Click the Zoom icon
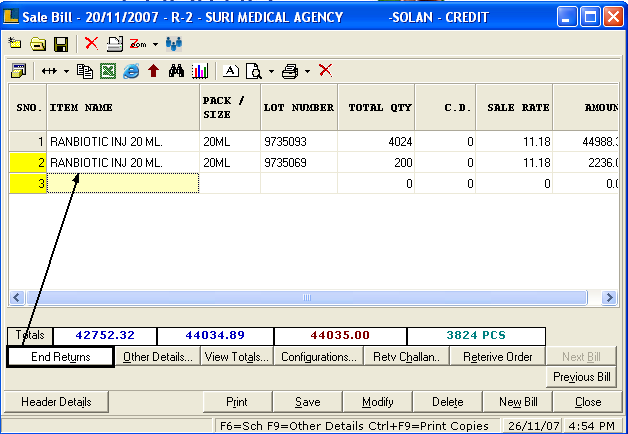 click(x=138, y=44)
